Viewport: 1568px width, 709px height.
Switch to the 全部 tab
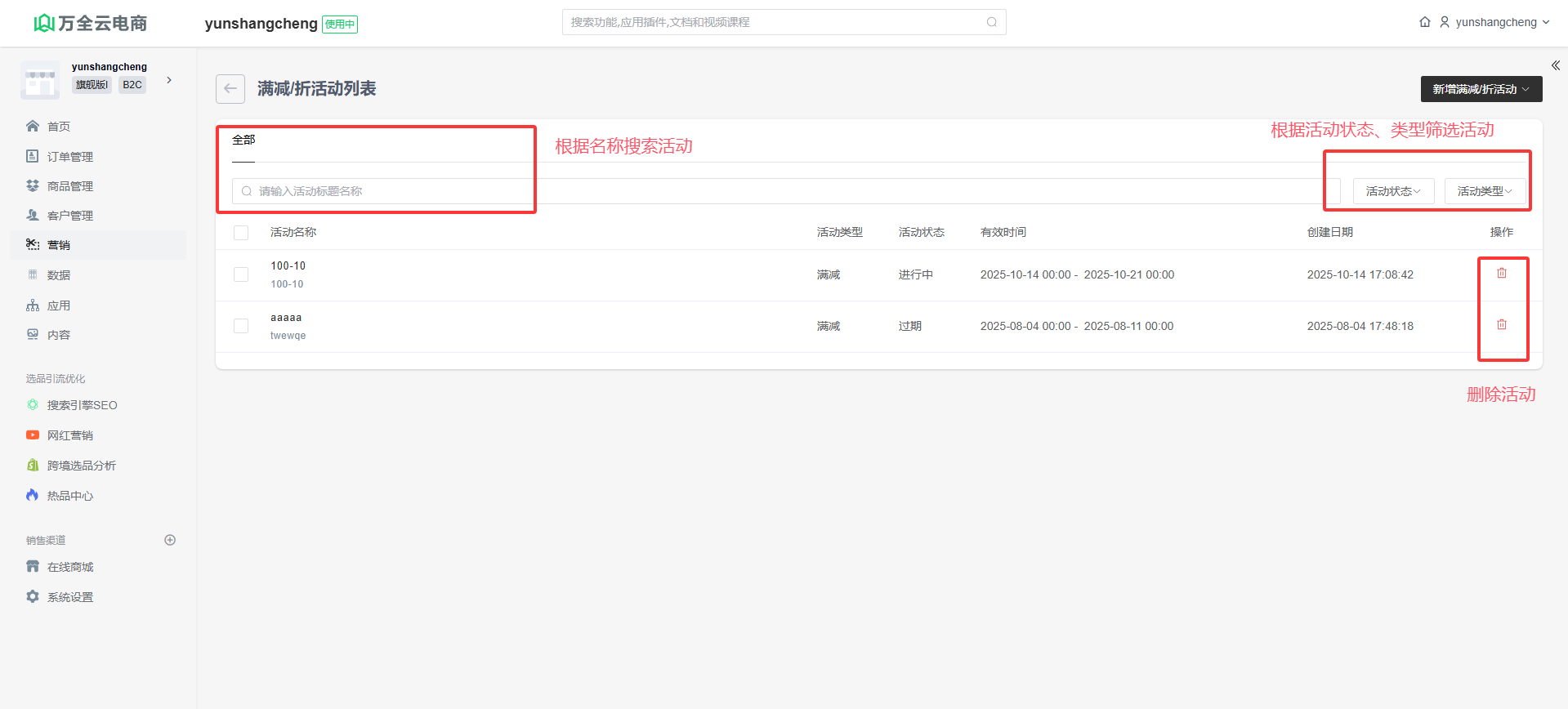tap(243, 140)
